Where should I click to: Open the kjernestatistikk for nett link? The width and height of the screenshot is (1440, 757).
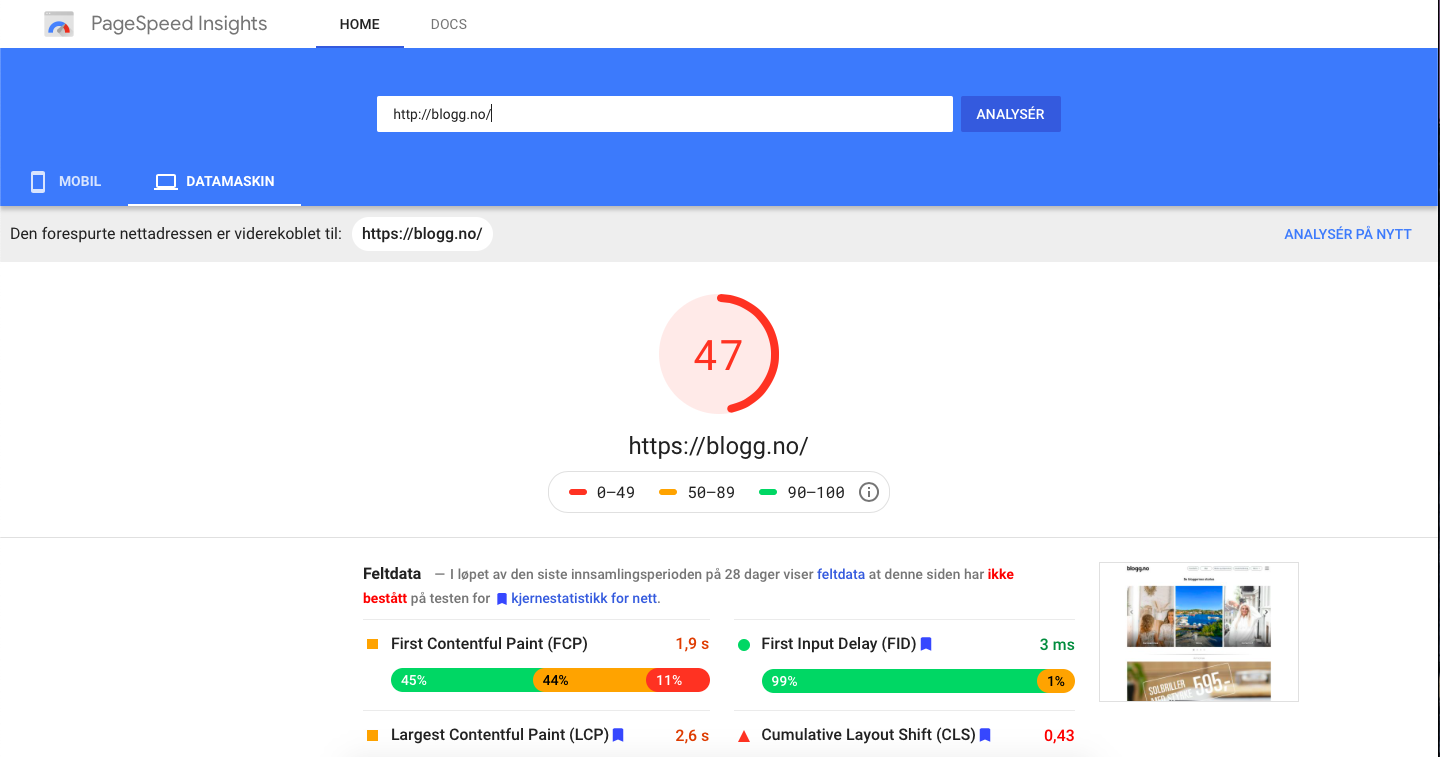pyautogui.click(x=585, y=598)
